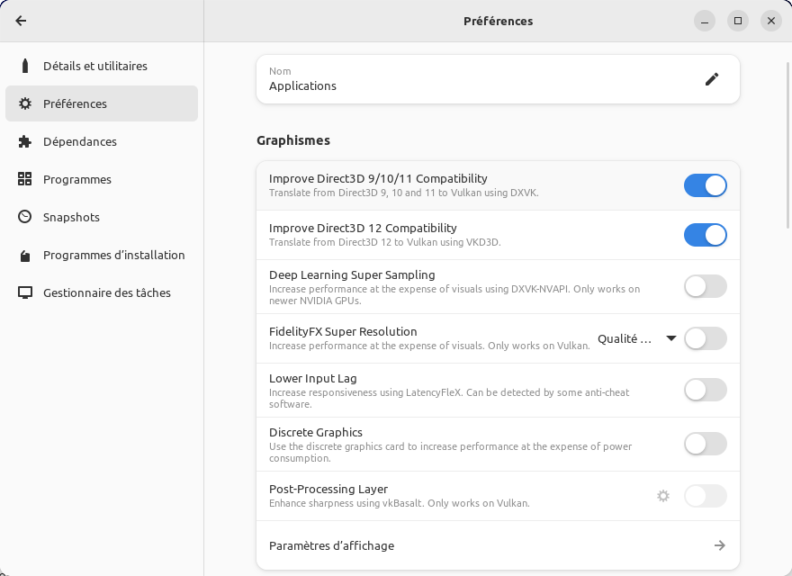
Task: Click the monitor icon for Gestionnaire des tâches
Action: (x=25, y=293)
